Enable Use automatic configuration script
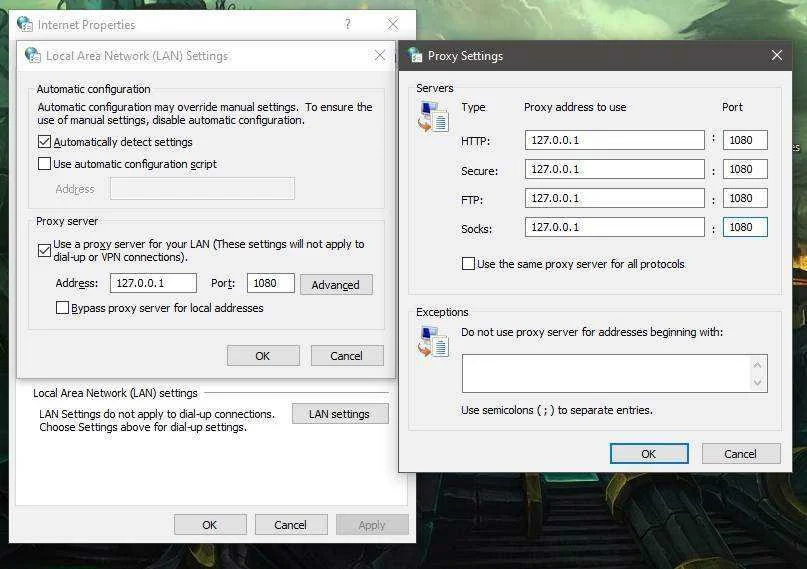This screenshot has height=569, width=807. [x=44, y=164]
